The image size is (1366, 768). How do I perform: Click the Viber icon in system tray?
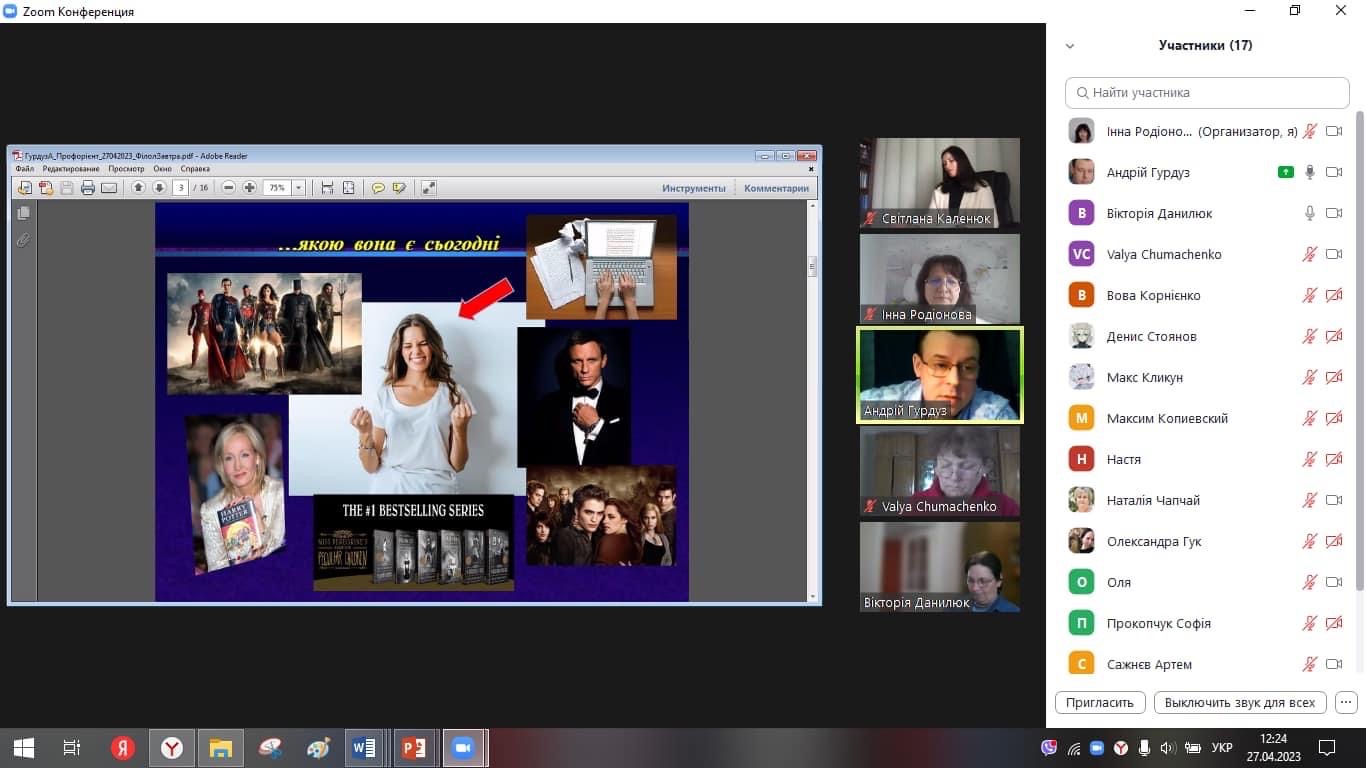[x=1048, y=747]
